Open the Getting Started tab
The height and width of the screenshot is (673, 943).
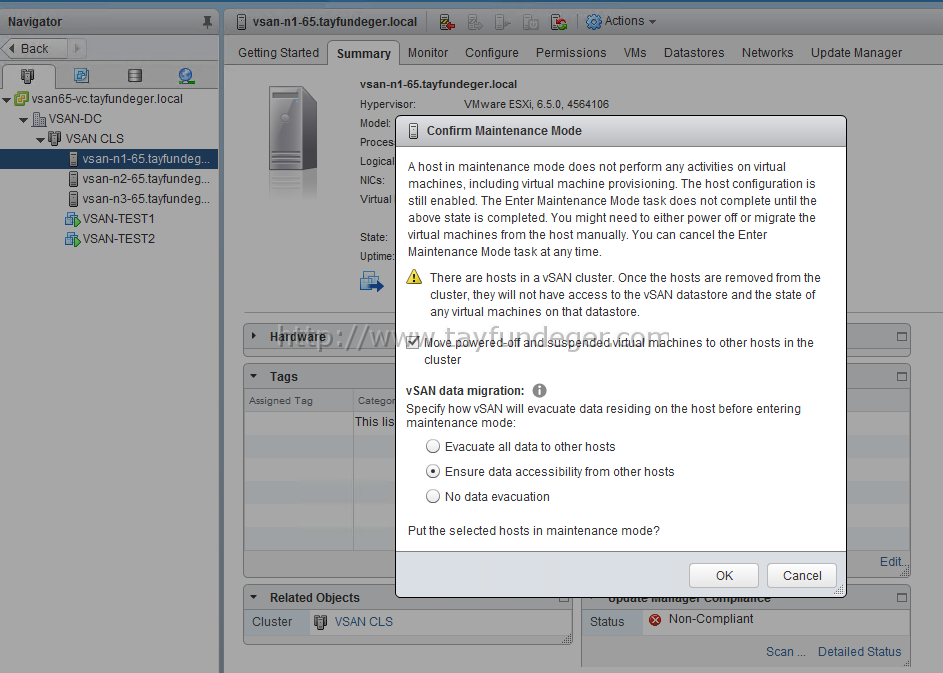tap(278, 53)
